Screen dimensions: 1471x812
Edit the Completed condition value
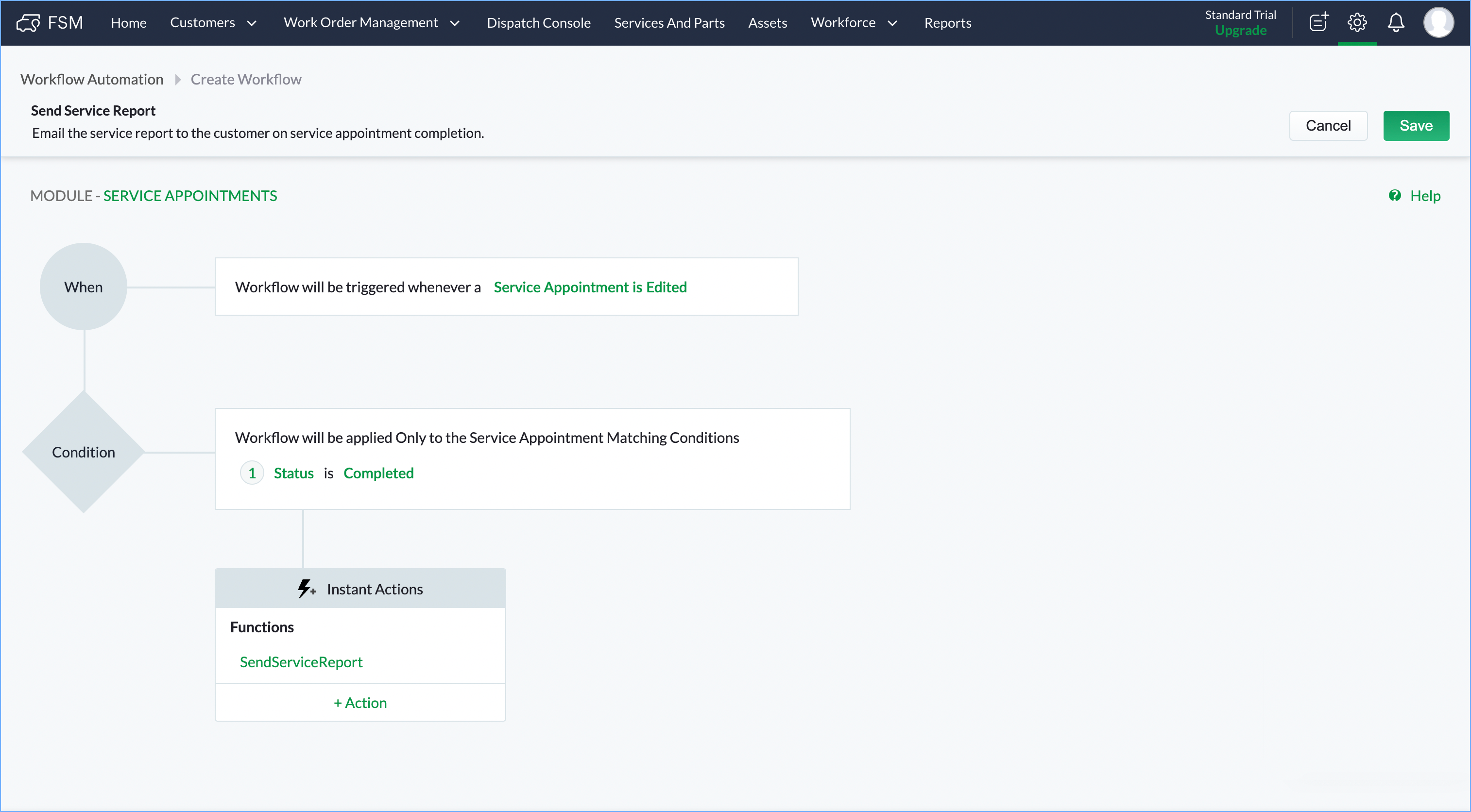point(378,473)
